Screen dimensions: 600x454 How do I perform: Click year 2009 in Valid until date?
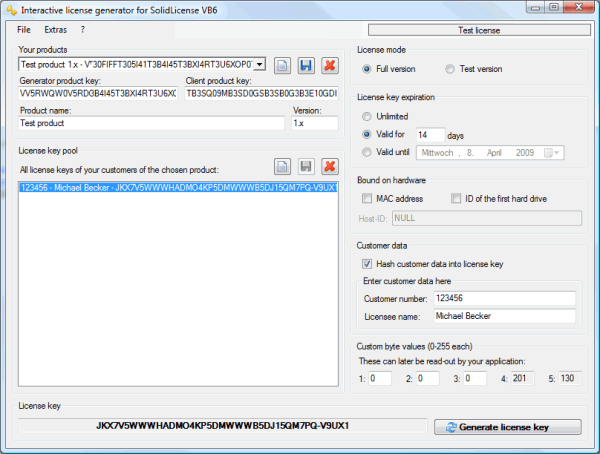[x=525, y=153]
